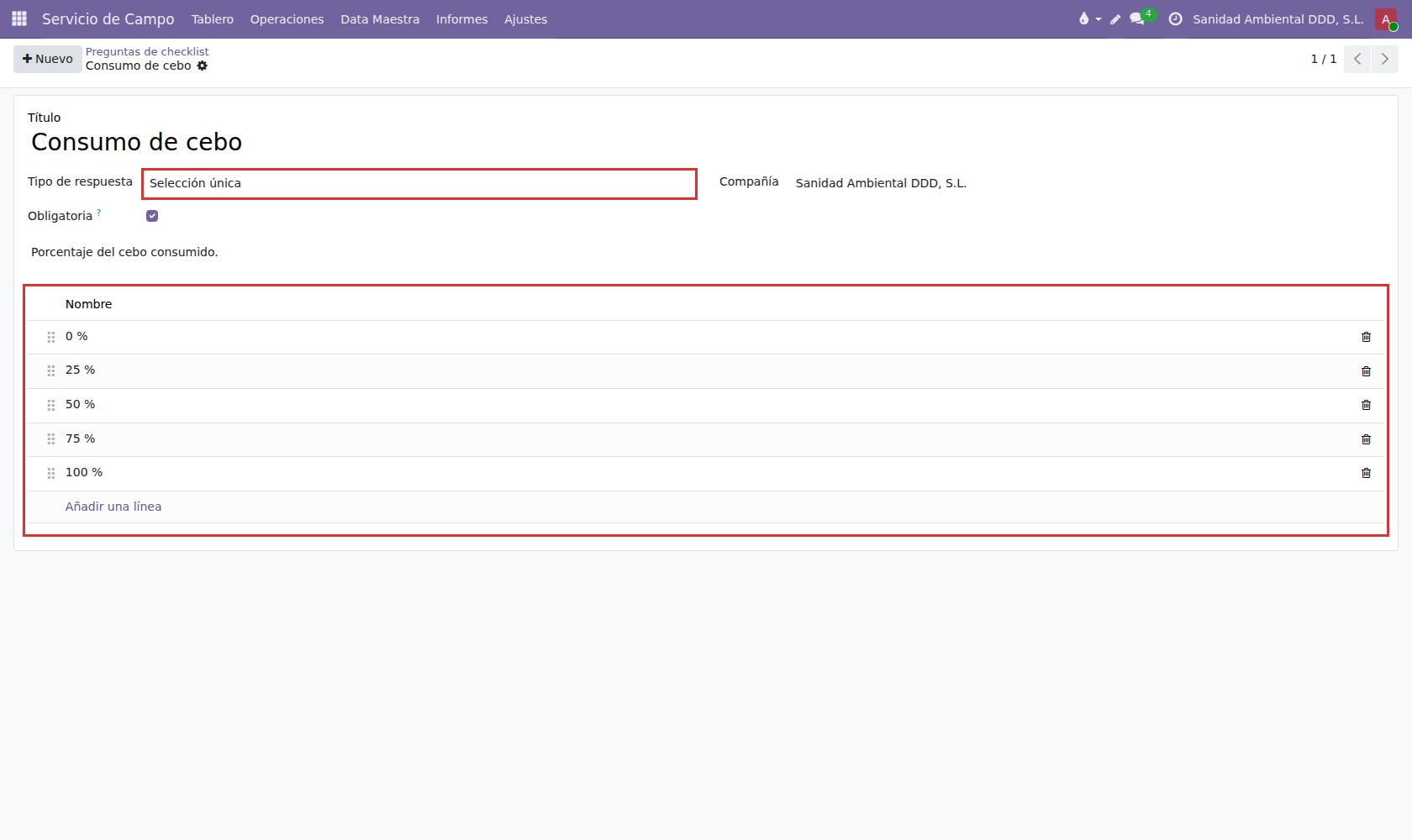Screen dimensions: 1412x840
Task: Click the Porcentaje del cebo consumido description
Action: (x=124, y=252)
